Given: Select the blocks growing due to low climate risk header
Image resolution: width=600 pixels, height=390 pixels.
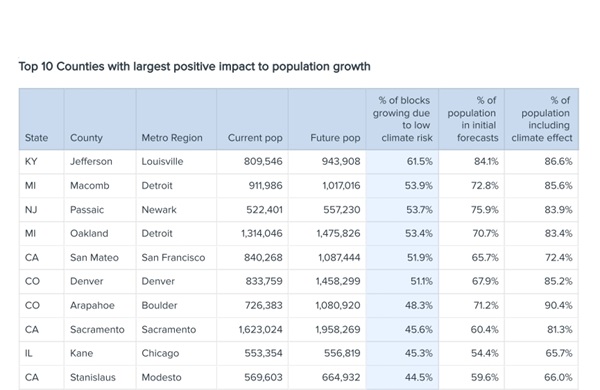Looking at the screenshot, I should 403,119.
